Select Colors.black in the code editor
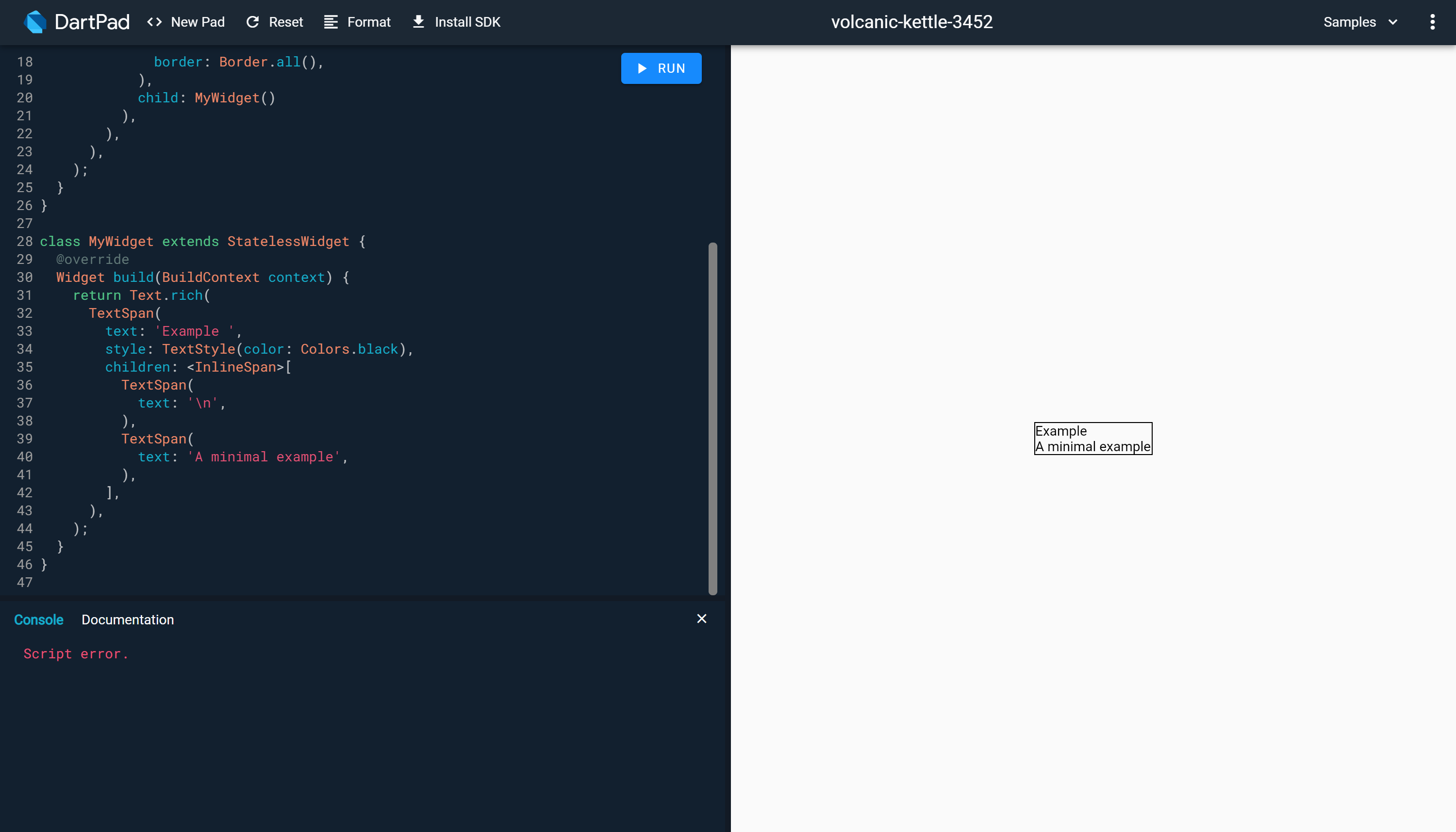This screenshot has width=1456, height=832. pyautogui.click(x=348, y=349)
